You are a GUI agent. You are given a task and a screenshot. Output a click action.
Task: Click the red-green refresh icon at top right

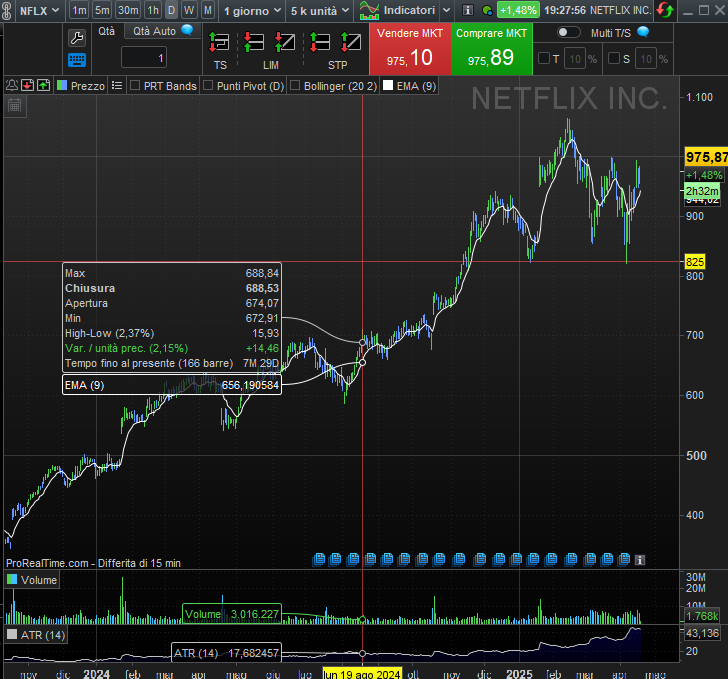click(x=665, y=10)
